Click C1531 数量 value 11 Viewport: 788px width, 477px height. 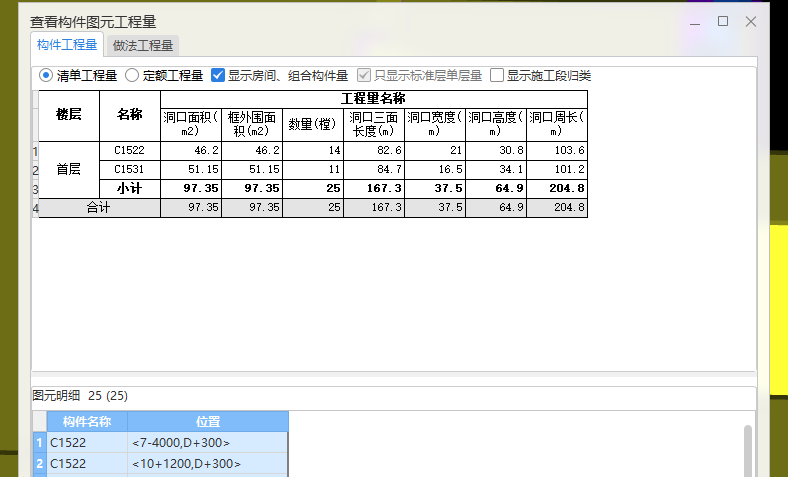pos(313,170)
